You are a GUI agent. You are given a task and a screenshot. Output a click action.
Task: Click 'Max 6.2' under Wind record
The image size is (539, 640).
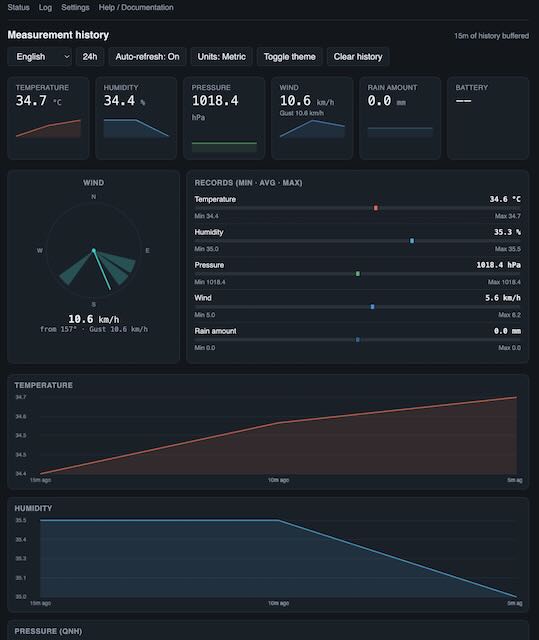(509, 315)
